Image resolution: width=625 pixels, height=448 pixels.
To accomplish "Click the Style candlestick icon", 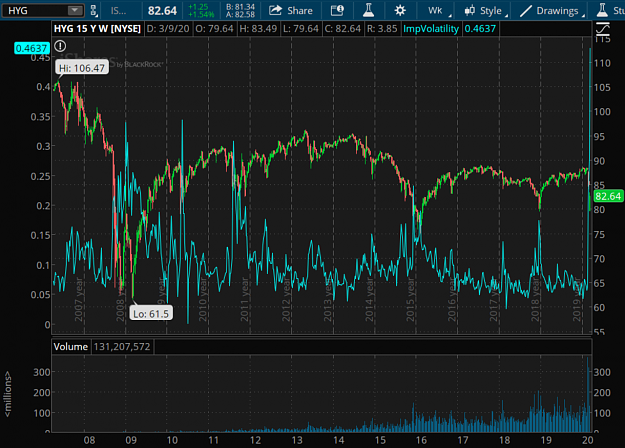I will 470,11.
